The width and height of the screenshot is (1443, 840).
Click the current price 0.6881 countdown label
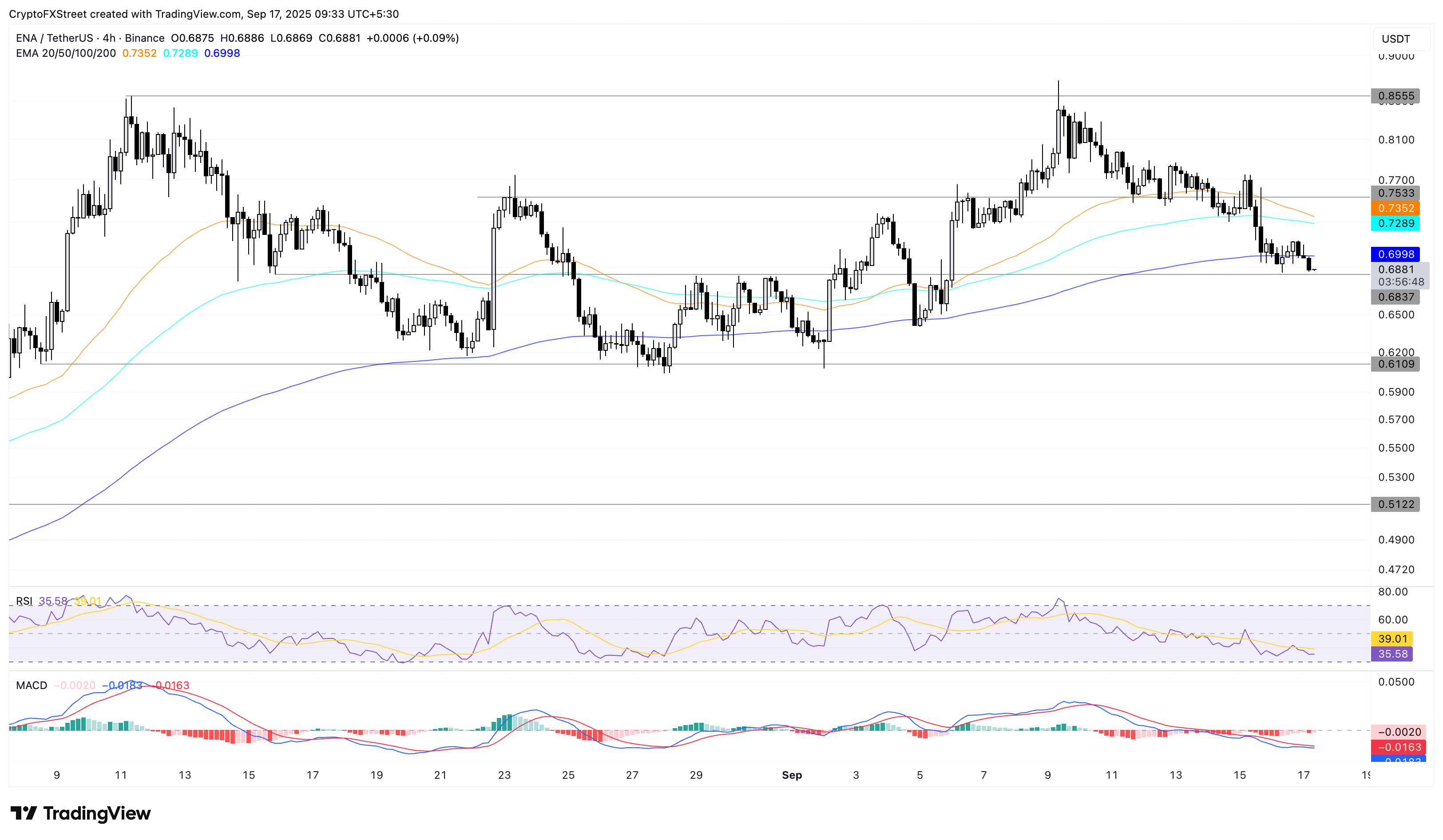coord(1399,275)
